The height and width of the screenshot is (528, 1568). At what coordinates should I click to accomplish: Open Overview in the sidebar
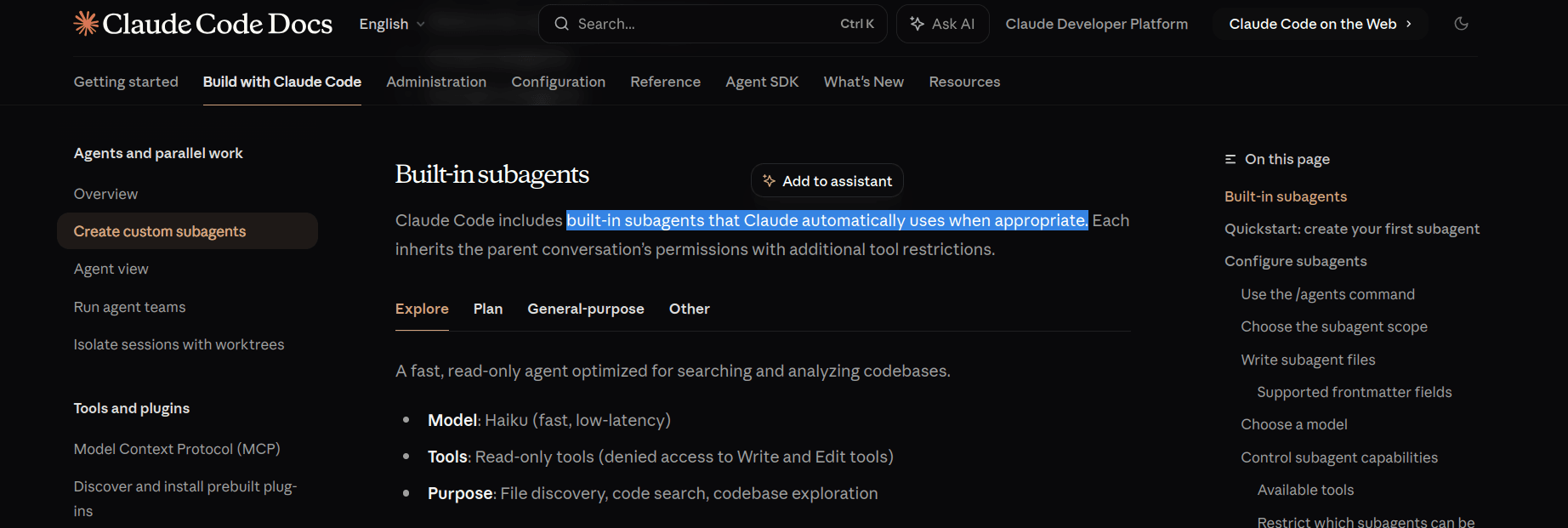pos(105,194)
